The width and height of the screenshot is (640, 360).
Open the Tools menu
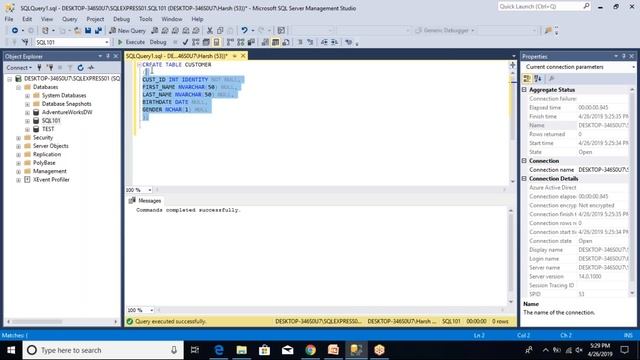(145, 19)
